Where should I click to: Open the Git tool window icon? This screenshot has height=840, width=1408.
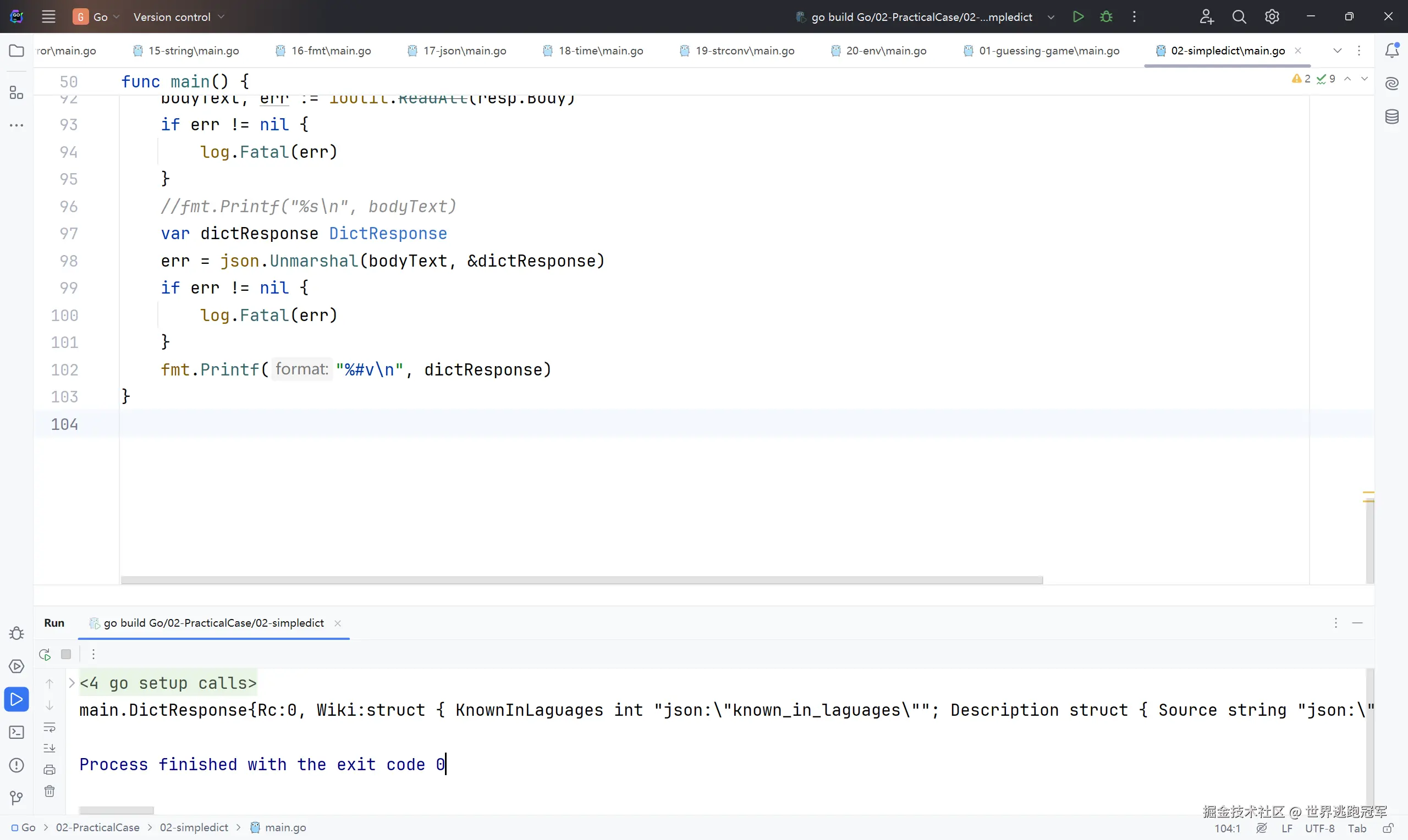[16, 798]
